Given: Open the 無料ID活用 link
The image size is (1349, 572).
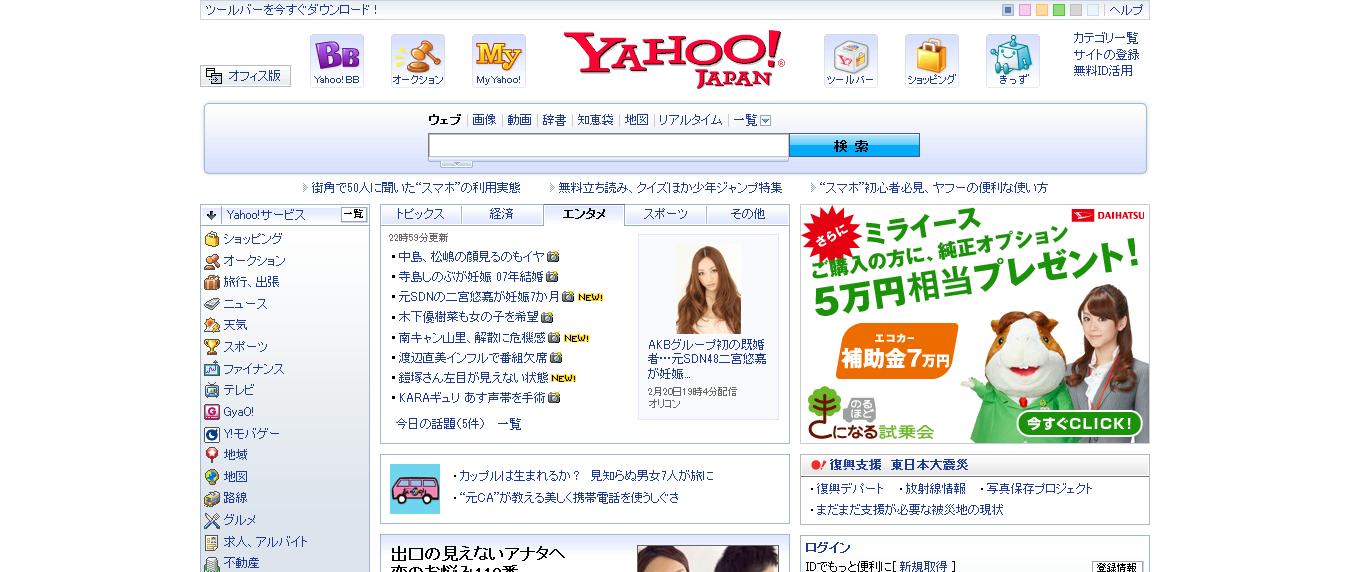Looking at the screenshot, I should (x=1103, y=70).
